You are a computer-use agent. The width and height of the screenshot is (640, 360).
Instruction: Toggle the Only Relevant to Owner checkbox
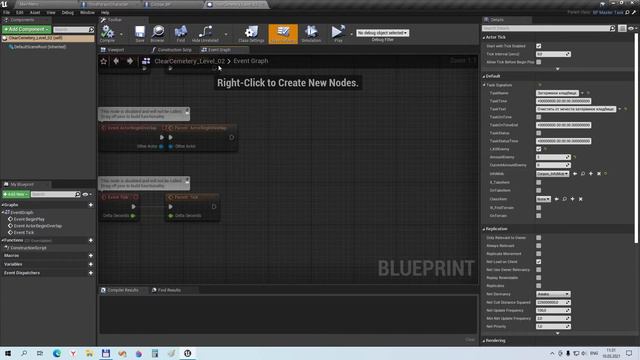pyautogui.click(x=538, y=238)
